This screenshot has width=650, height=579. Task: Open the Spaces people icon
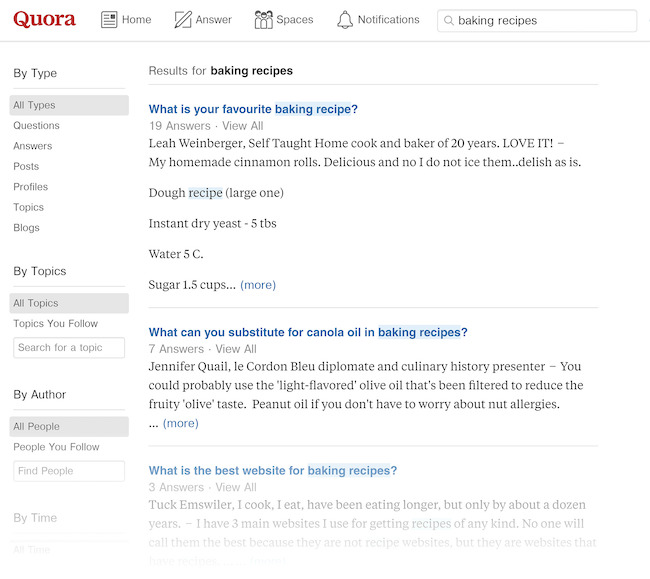click(x=264, y=20)
